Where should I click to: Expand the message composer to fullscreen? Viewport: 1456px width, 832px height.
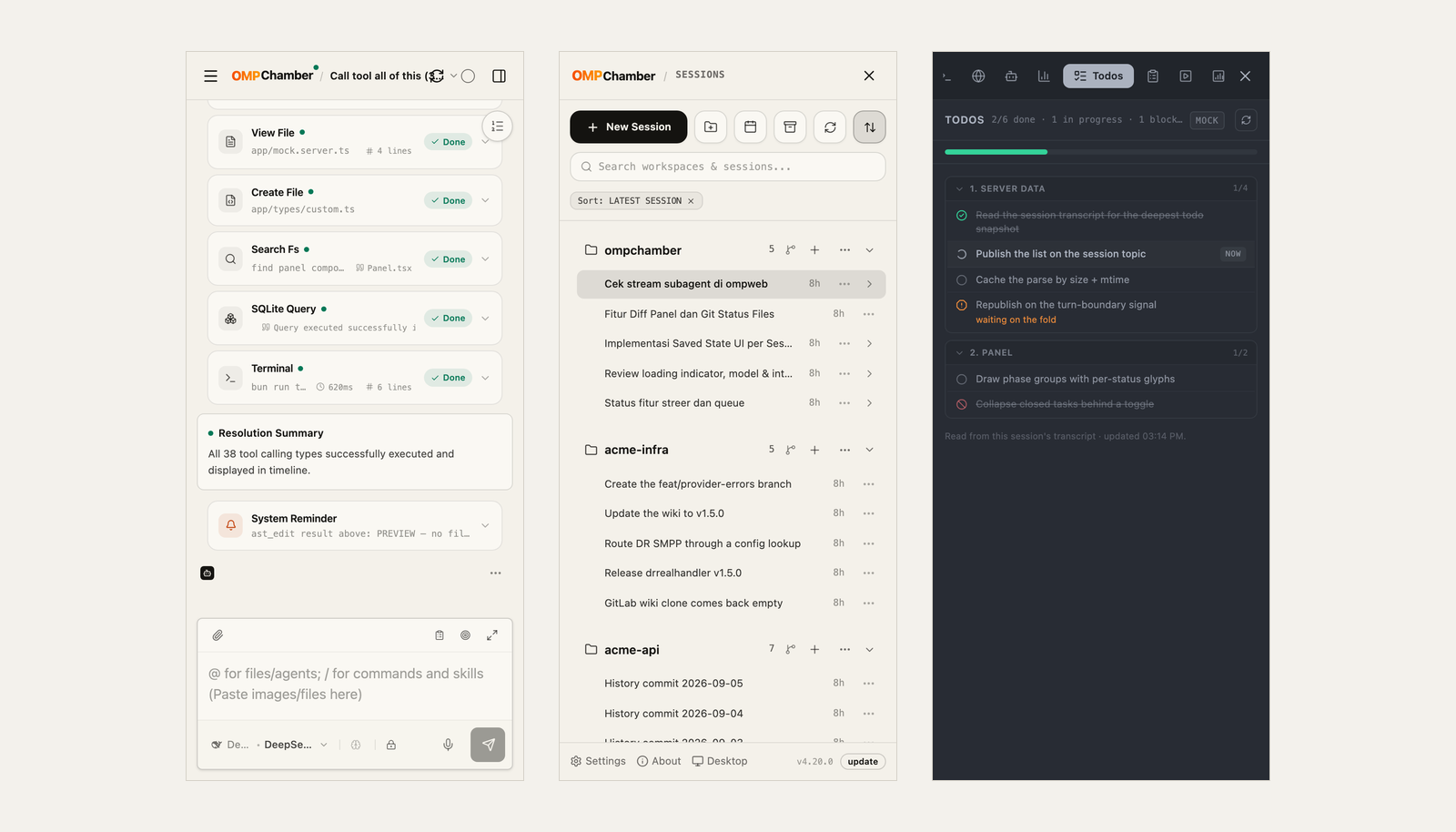tap(491, 635)
